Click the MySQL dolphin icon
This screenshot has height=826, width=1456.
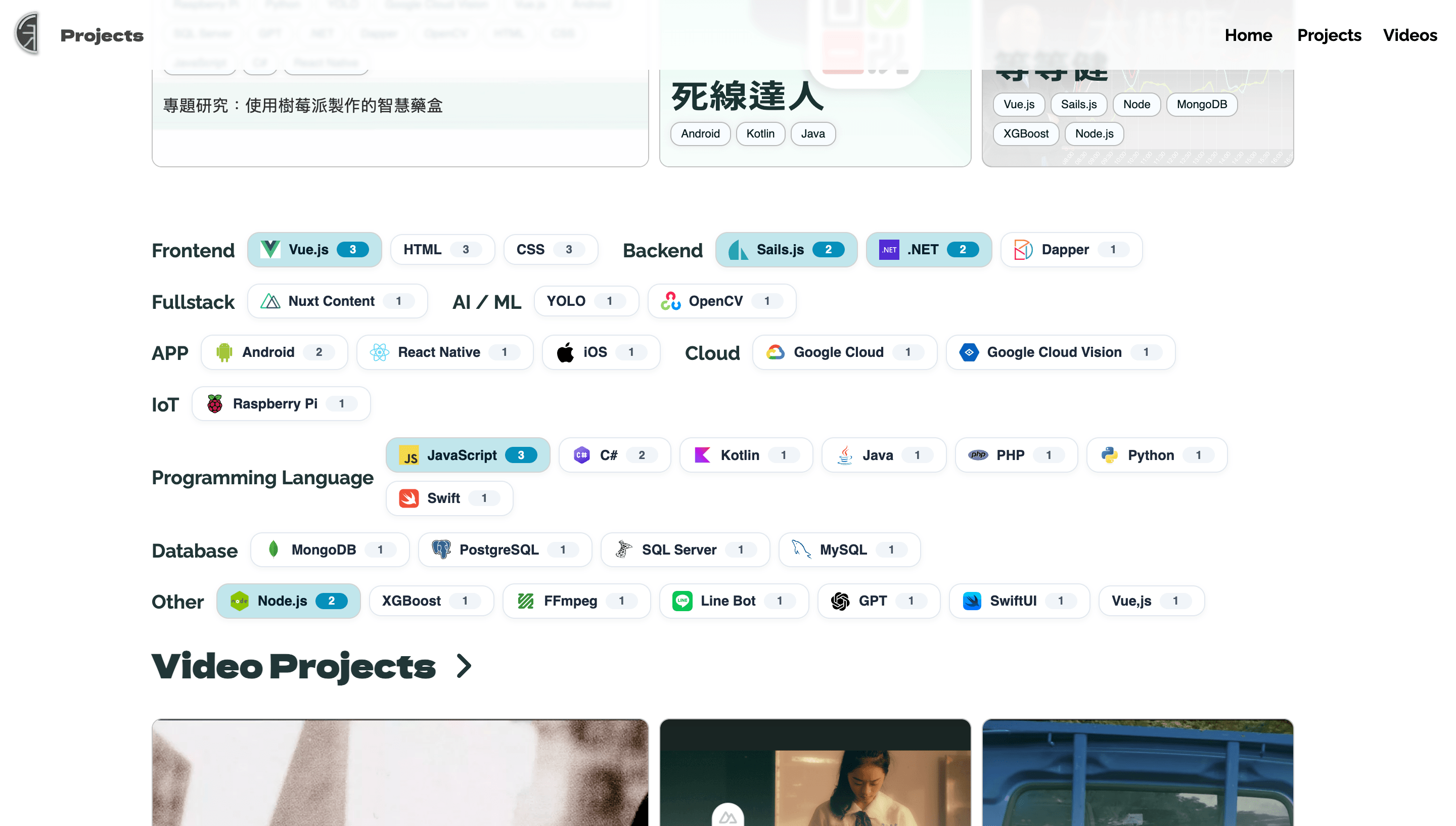[801, 549]
